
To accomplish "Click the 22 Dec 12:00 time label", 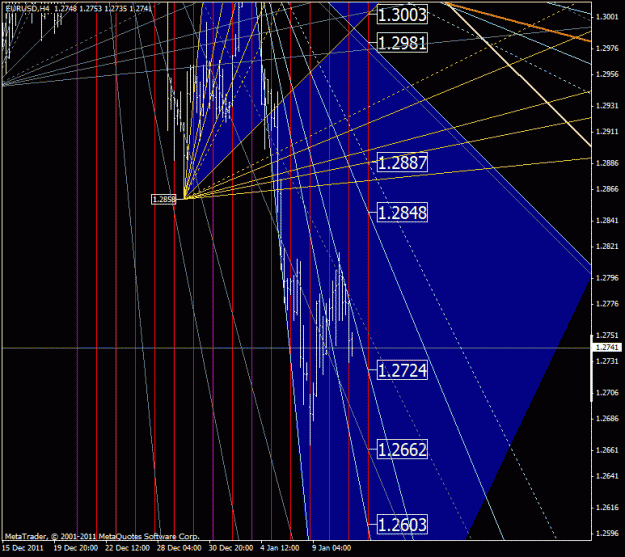I will click(128, 548).
